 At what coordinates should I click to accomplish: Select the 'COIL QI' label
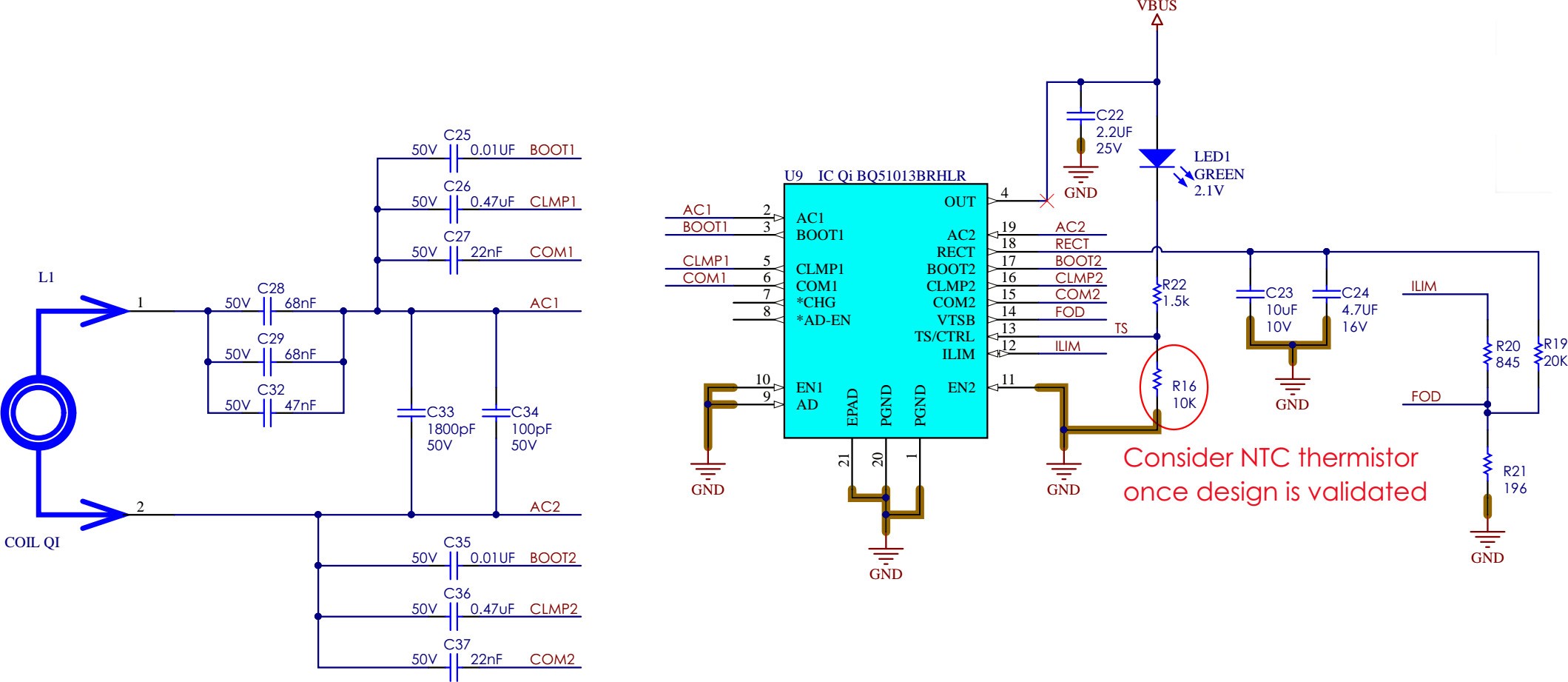pos(33,542)
